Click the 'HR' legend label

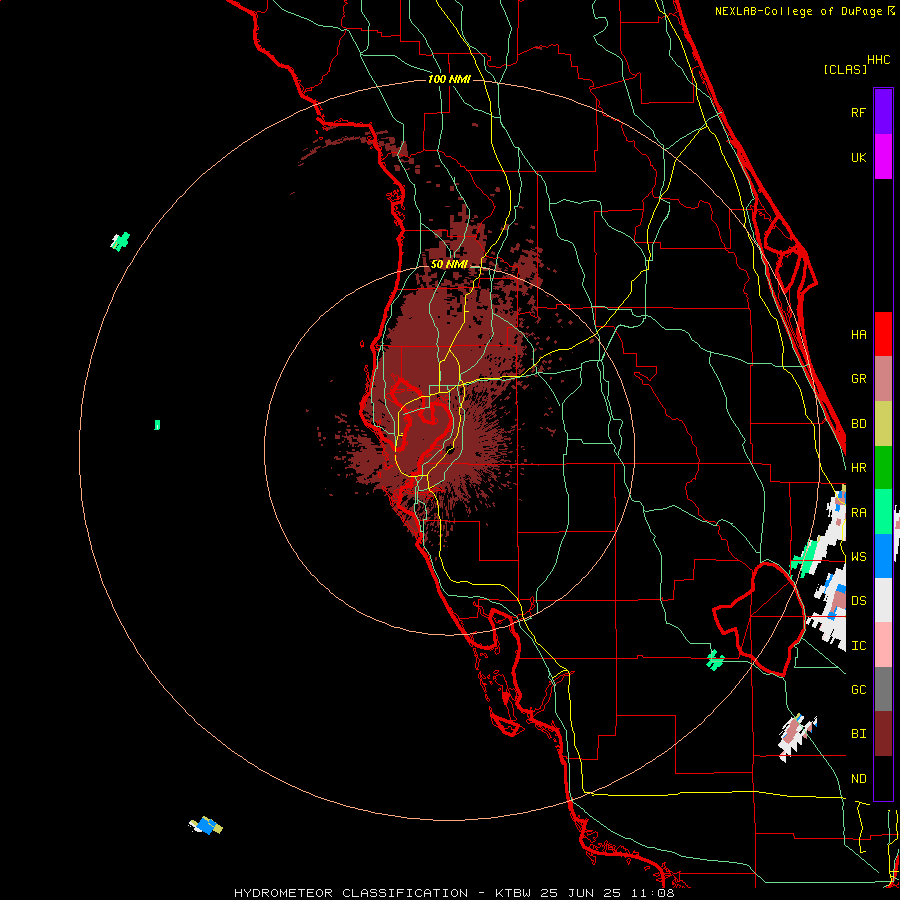point(858,468)
